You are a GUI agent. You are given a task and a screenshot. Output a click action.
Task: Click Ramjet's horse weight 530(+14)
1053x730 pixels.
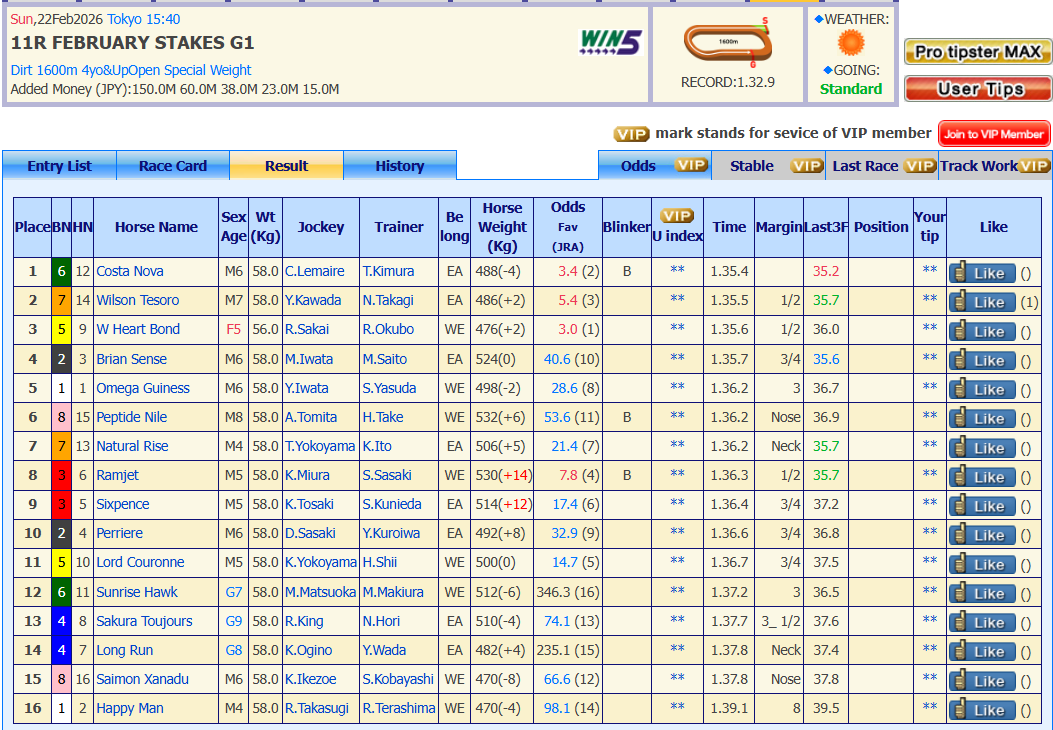tap(503, 475)
